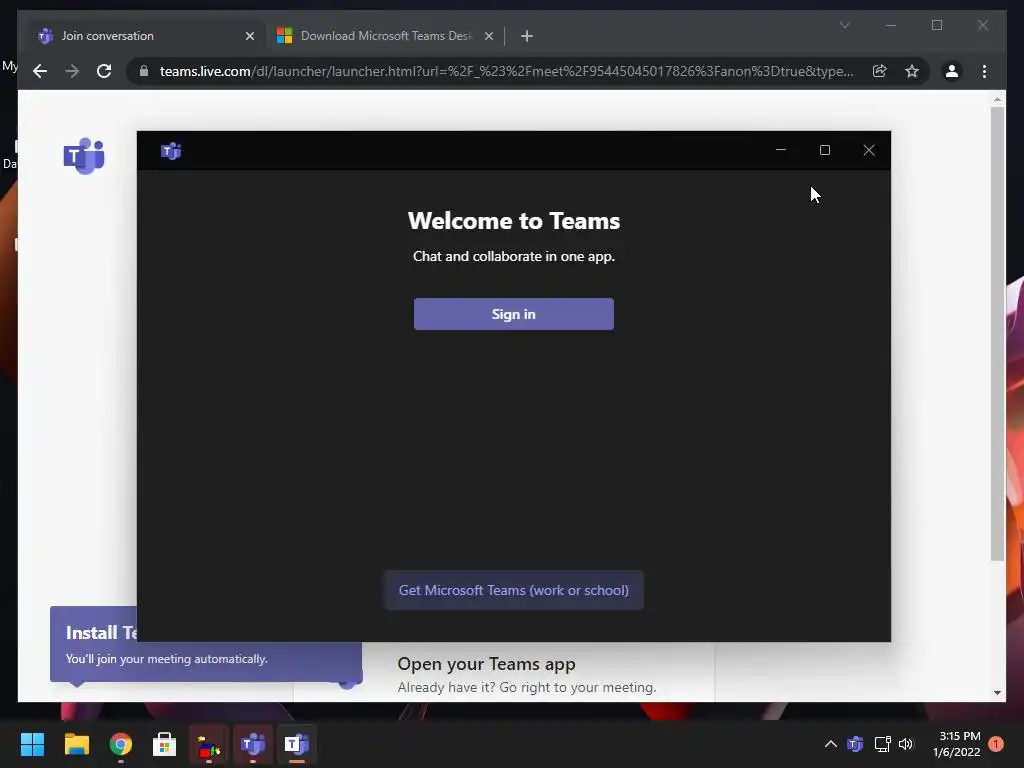Click scrollbar up arrow on page

click(997, 100)
